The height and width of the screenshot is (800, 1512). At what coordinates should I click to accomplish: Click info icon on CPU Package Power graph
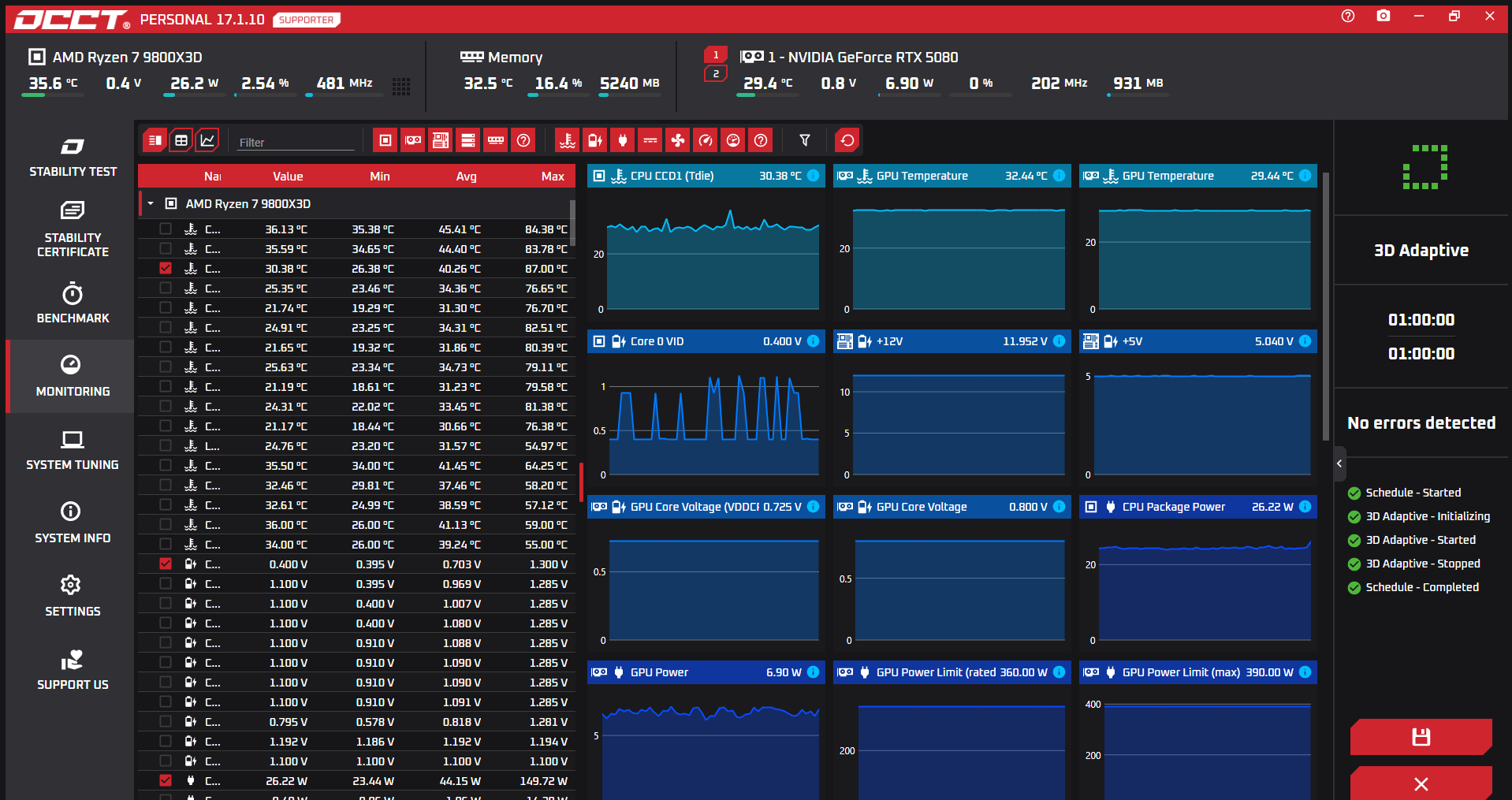coord(1305,507)
